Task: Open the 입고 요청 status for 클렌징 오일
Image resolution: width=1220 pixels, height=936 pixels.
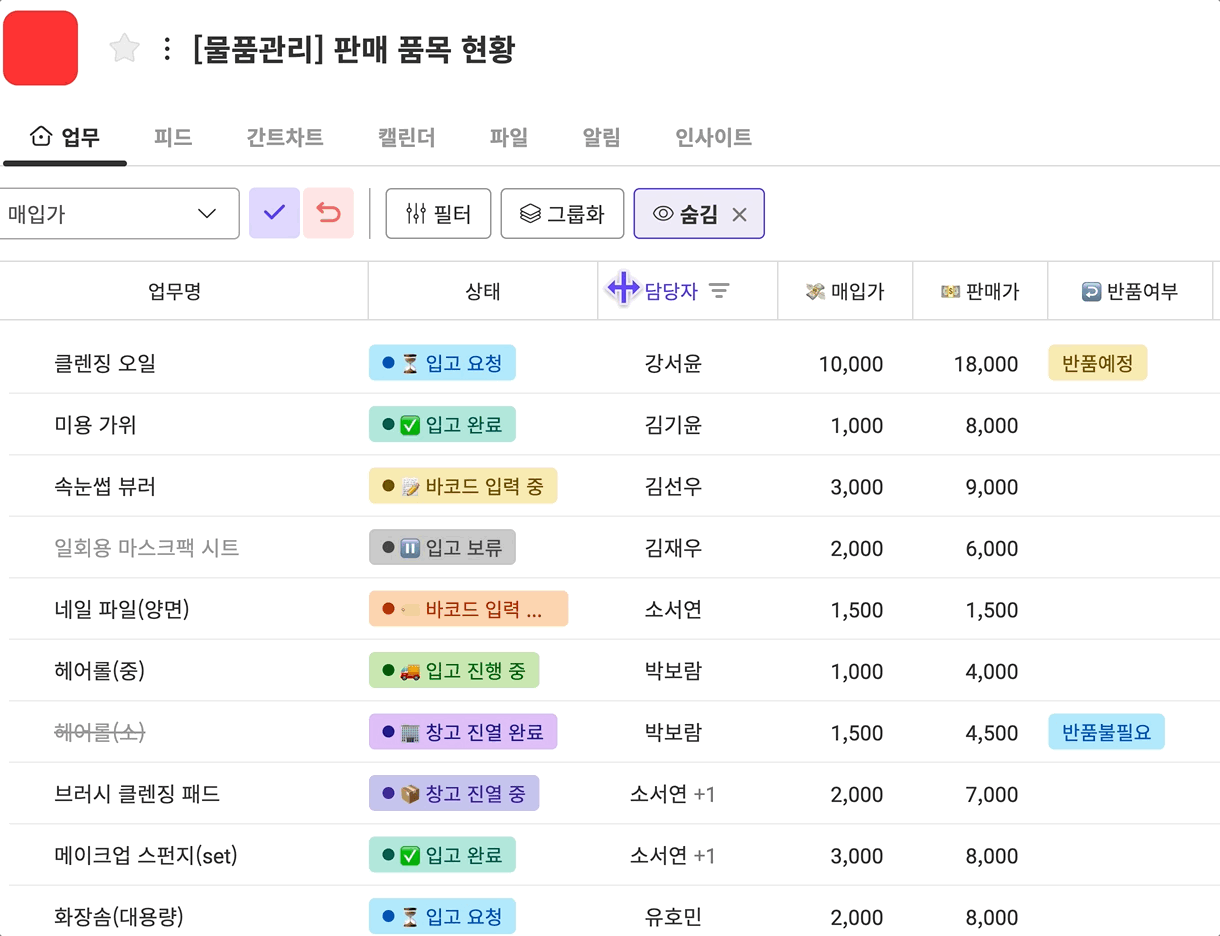Action: click(442, 363)
